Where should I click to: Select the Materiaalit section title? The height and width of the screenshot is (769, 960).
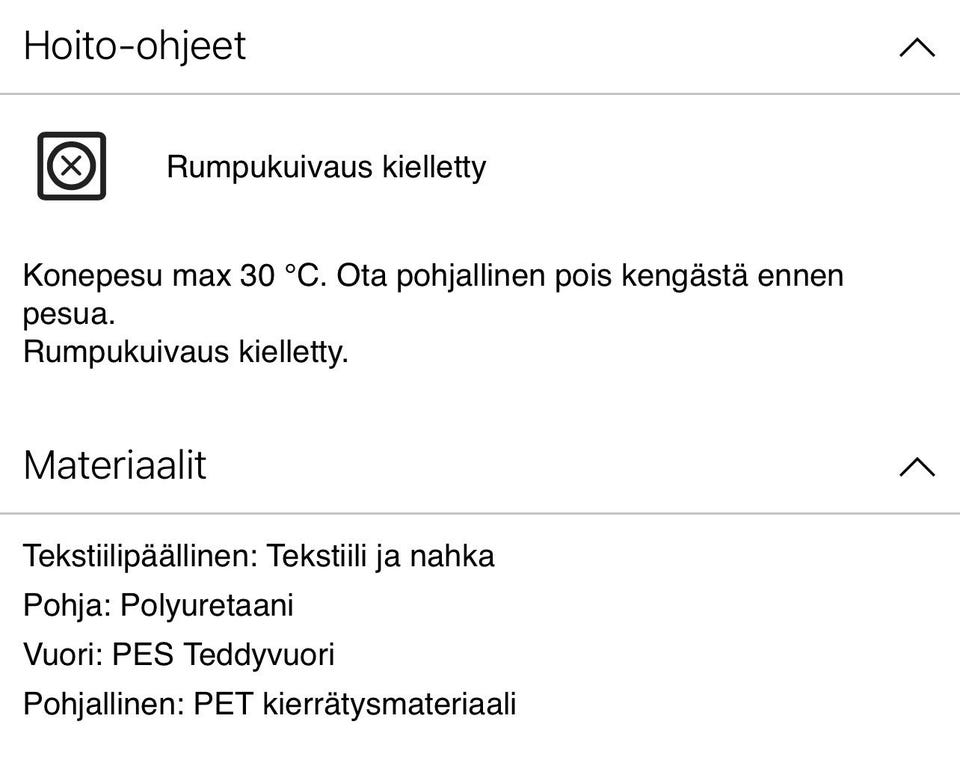[x=116, y=464]
